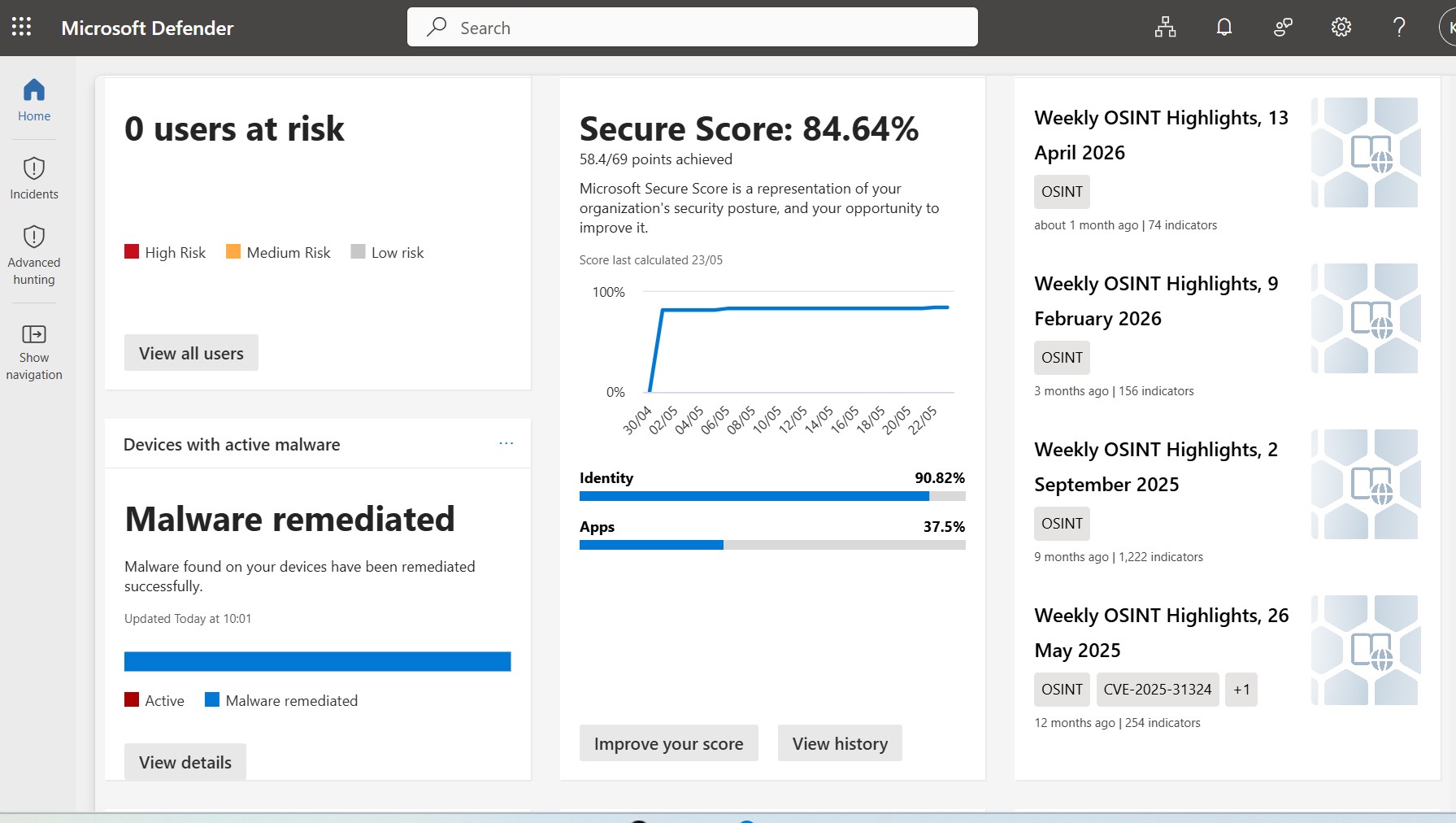
Task: Click the 0 users at risk heading
Action: pos(234,128)
